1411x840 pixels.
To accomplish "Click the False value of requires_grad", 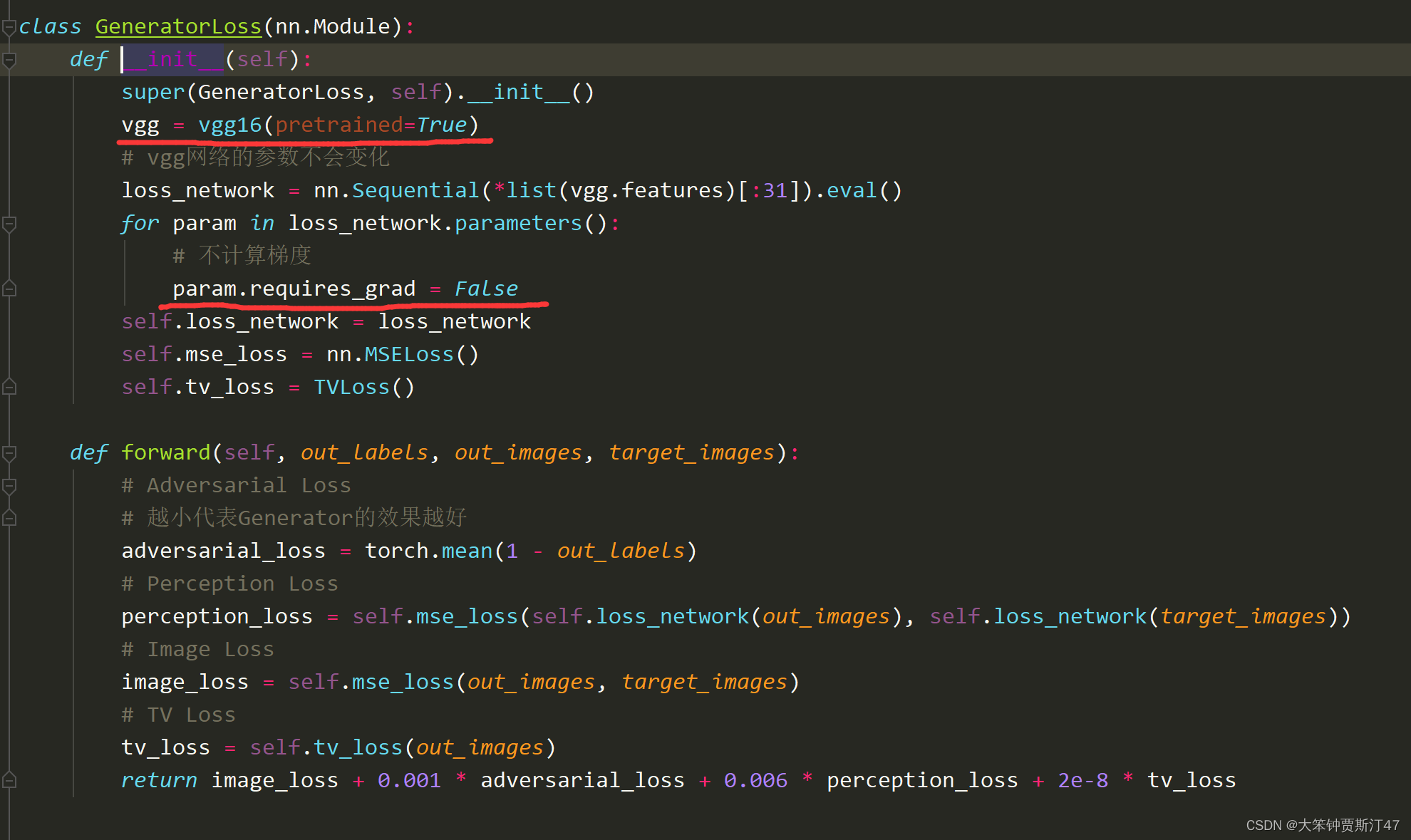I will pos(486,289).
